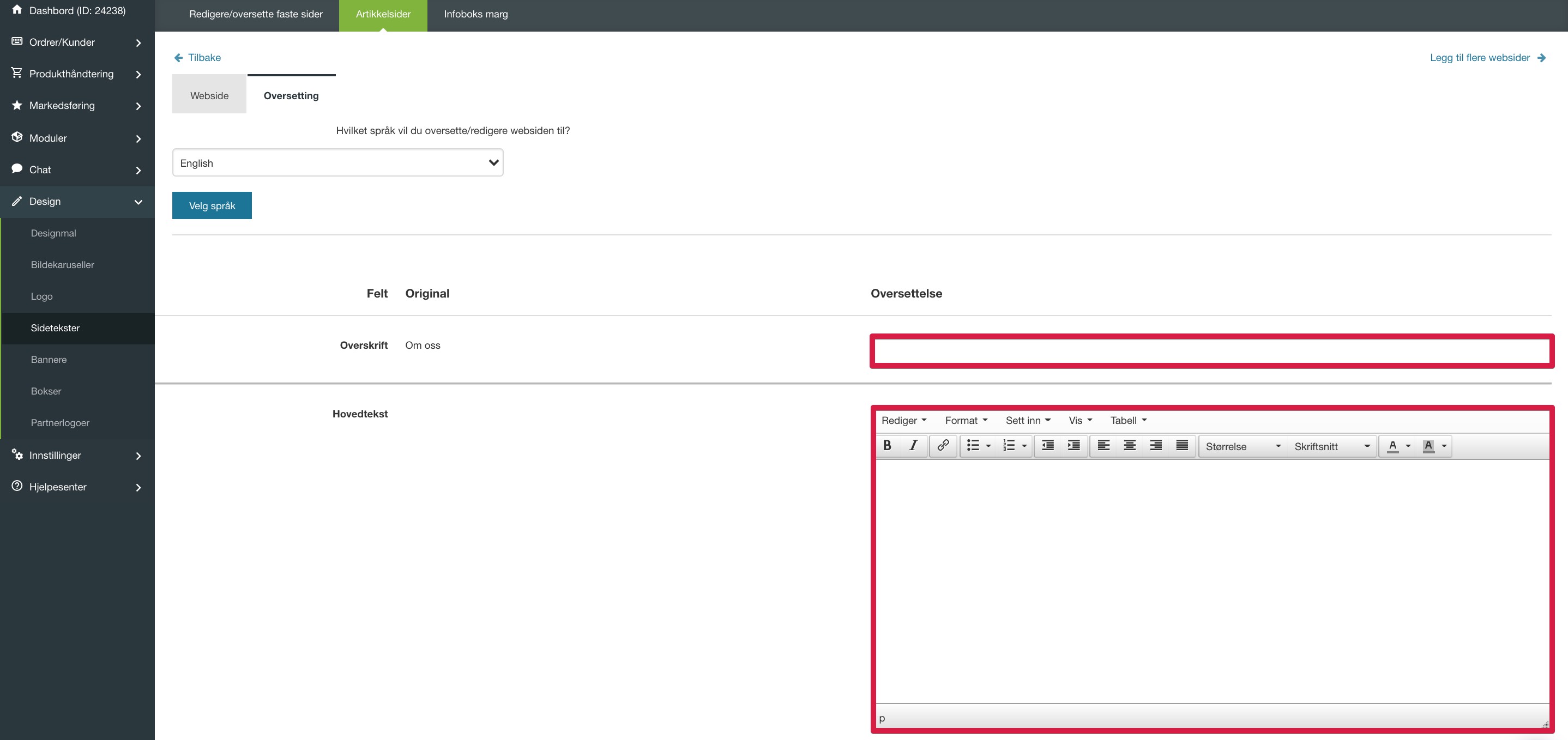Open the Skriftsnitt font family dropdown
This screenshot has width=1568, height=740.
pyautogui.click(x=1331, y=446)
